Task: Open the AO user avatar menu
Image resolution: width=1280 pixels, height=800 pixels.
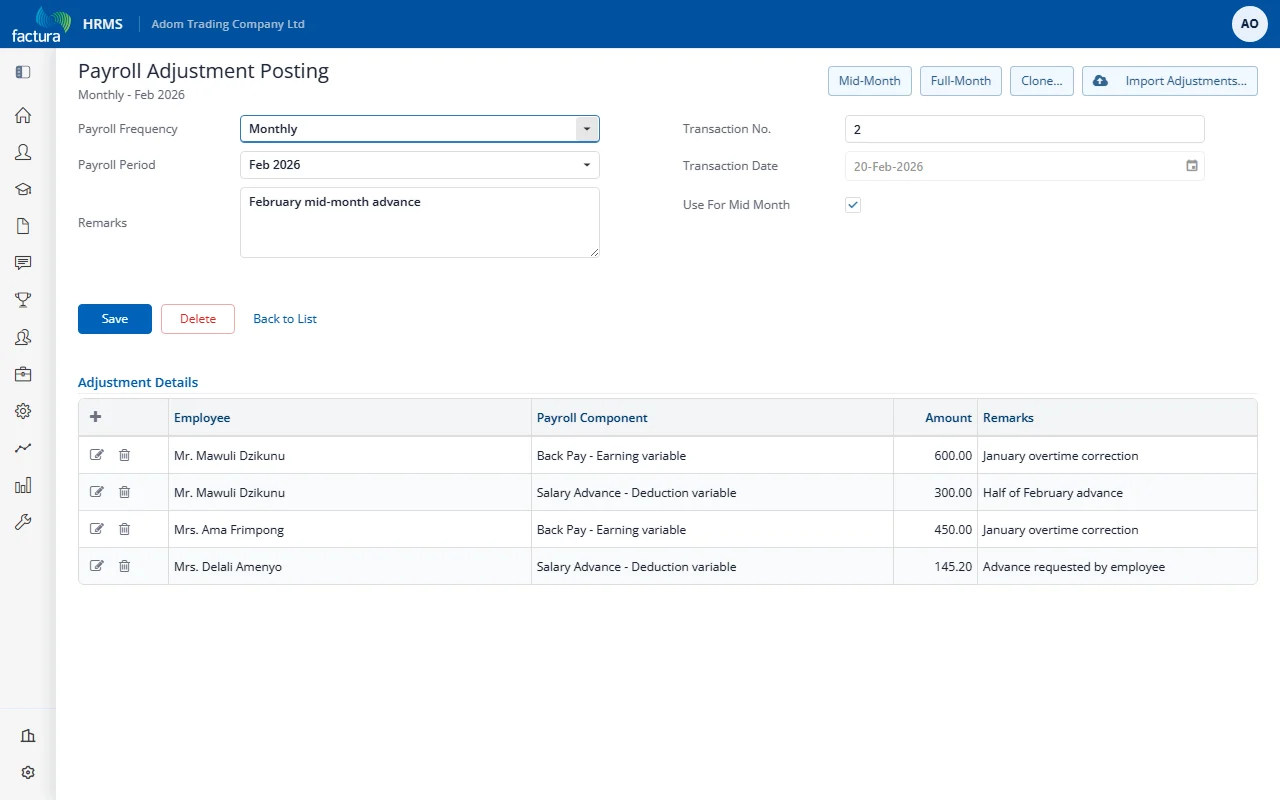Action: [1250, 24]
